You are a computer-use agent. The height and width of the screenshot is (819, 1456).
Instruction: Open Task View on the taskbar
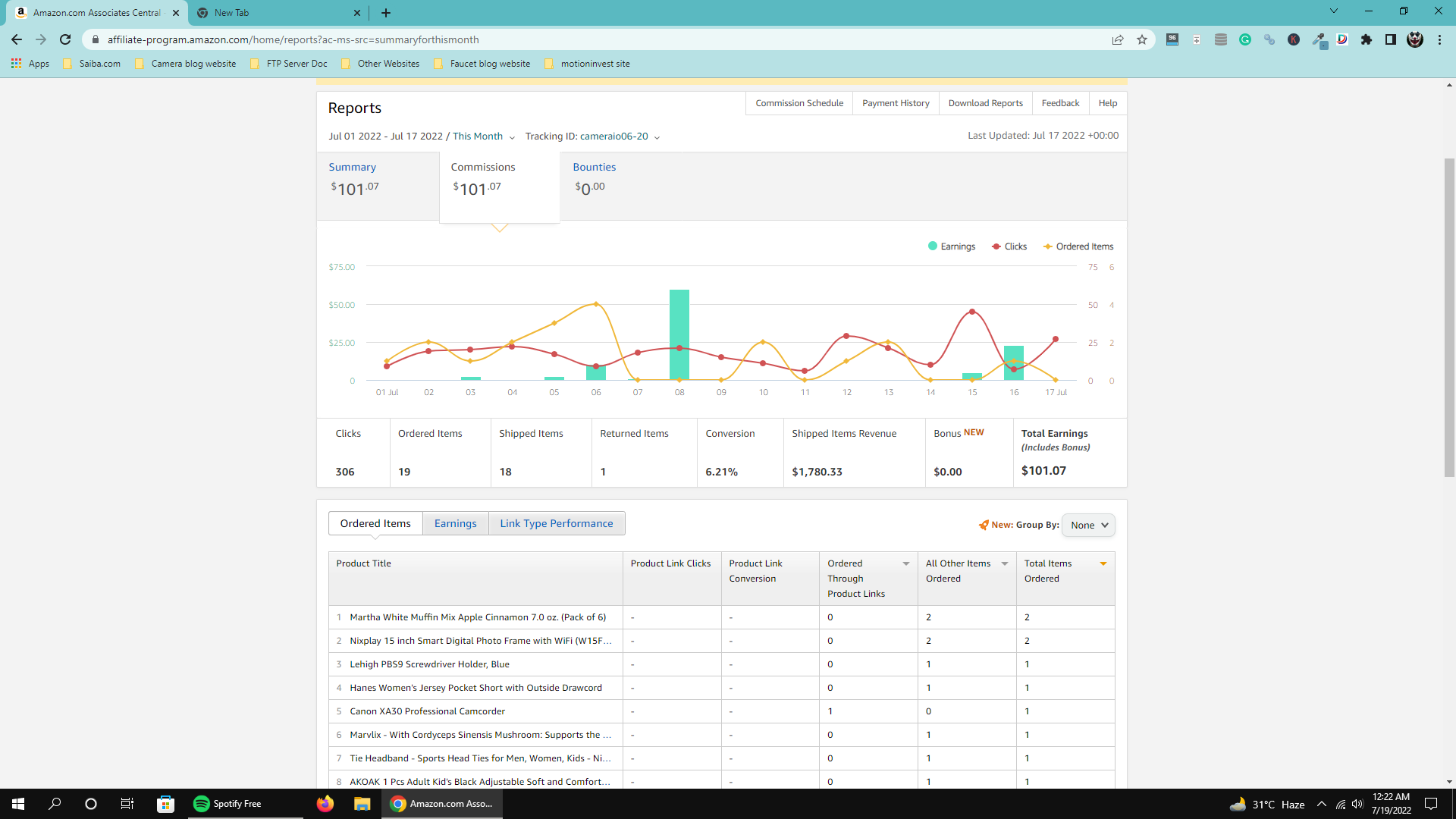[x=127, y=804]
